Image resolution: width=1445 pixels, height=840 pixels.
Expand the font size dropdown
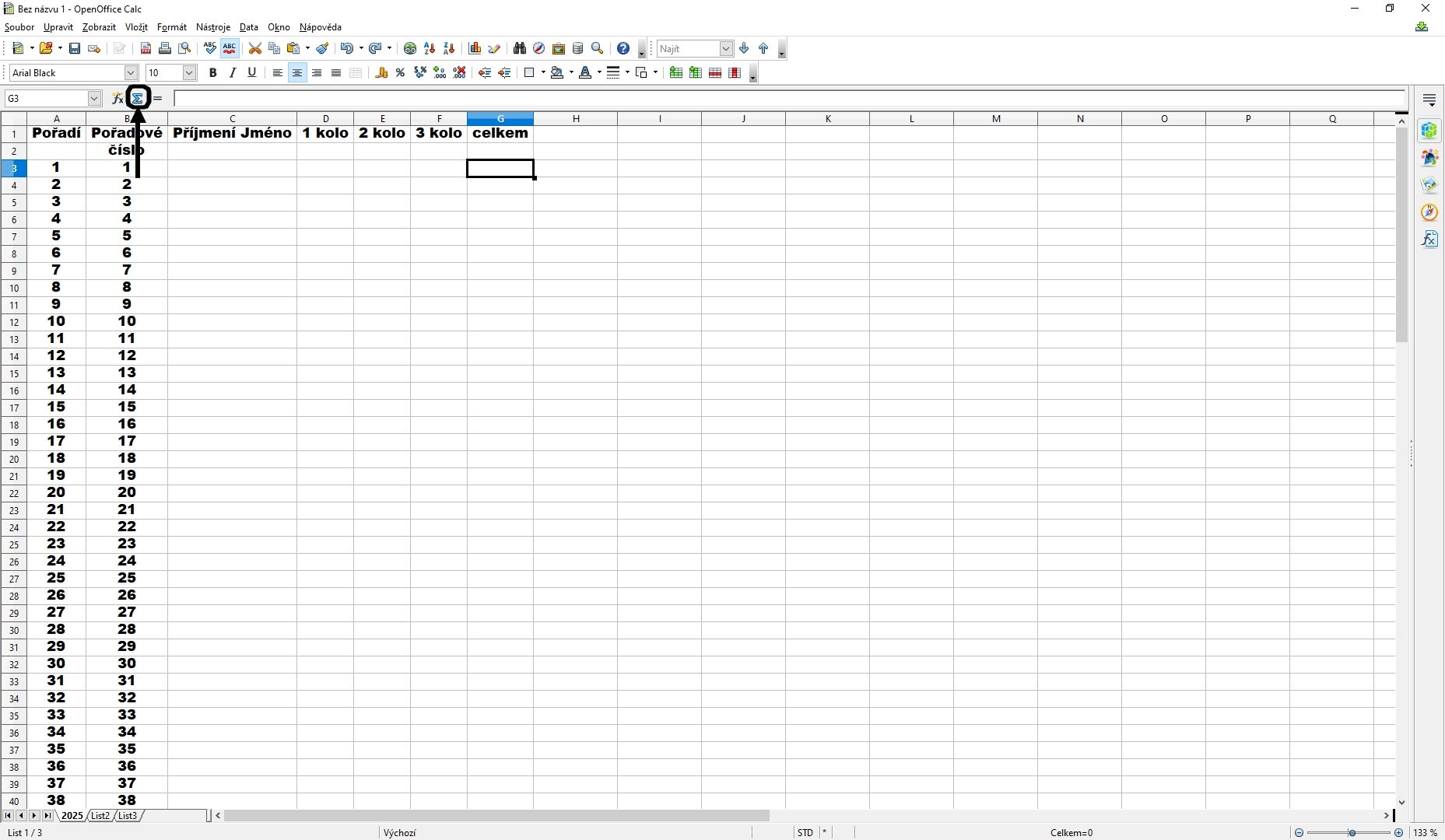coord(189,72)
